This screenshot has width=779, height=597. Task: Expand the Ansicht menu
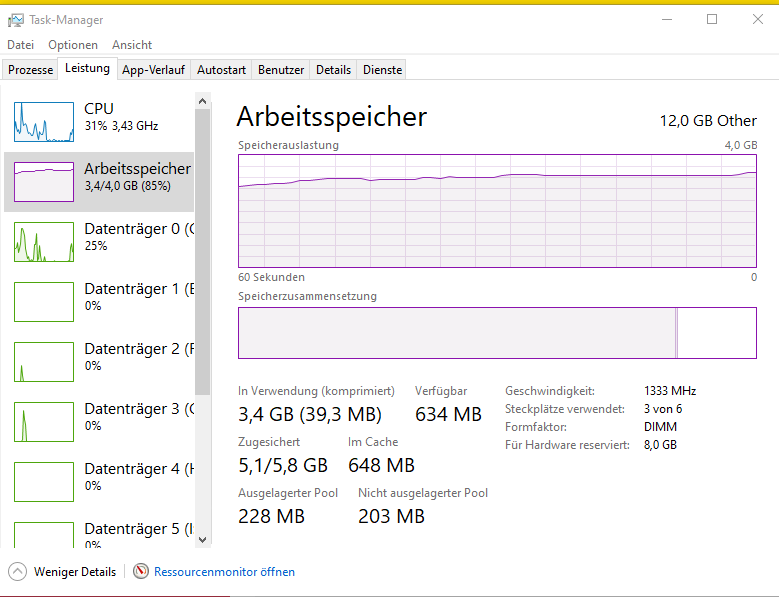point(132,45)
